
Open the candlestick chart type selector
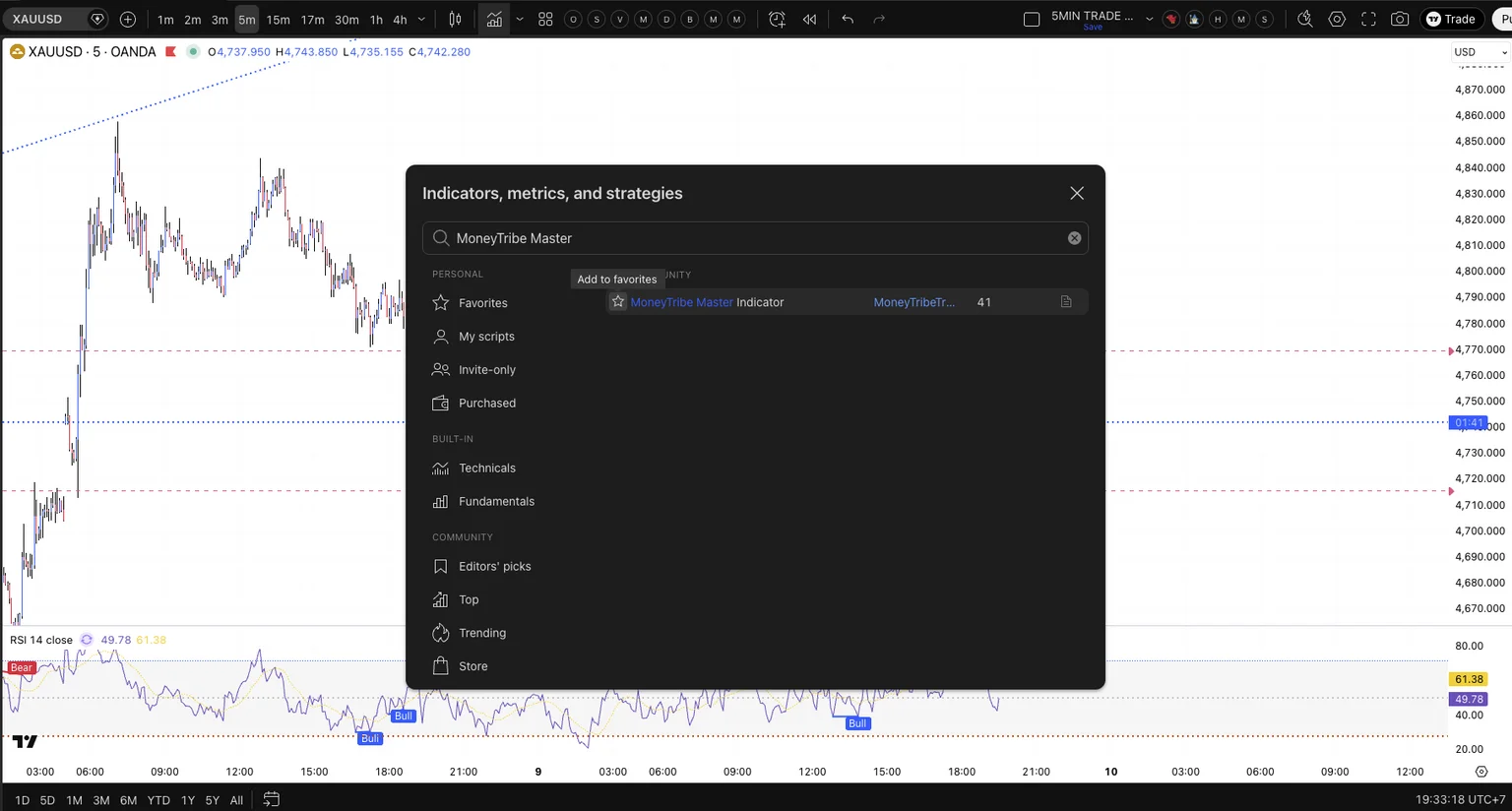[x=455, y=19]
